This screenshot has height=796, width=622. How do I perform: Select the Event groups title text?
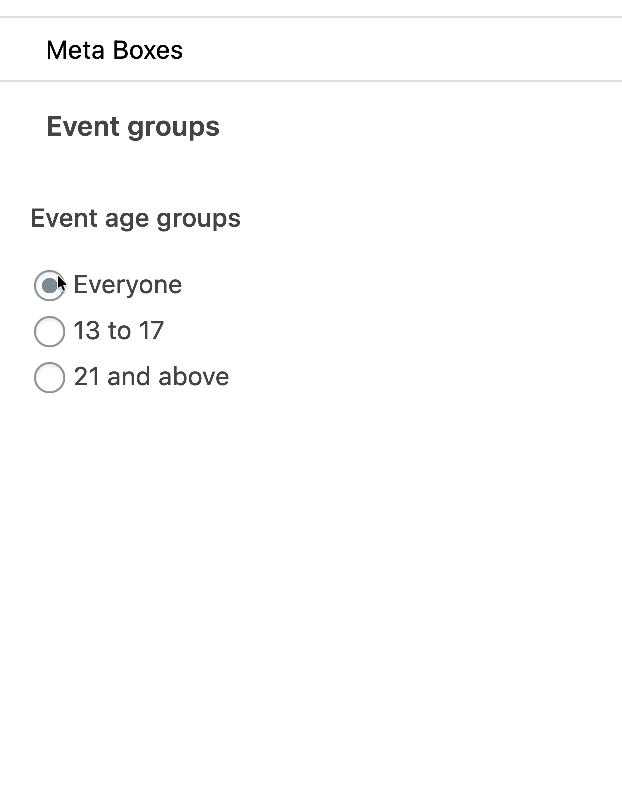[133, 127]
